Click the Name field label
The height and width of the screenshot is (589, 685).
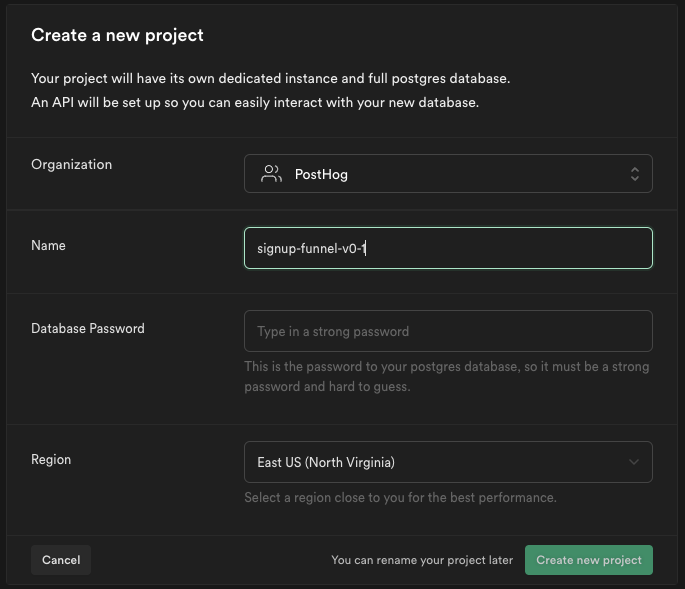pyautogui.click(x=48, y=245)
